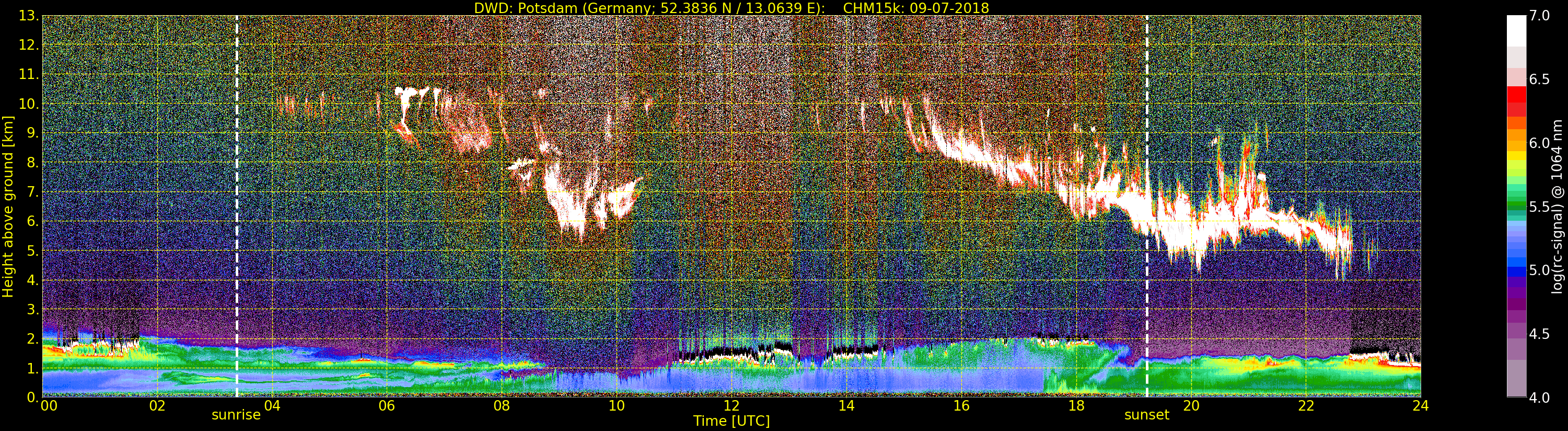Image resolution: width=1568 pixels, height=431 pixels.
Task: Click the yellow segment of the colorbar
Action: (x=1516, y=155)
